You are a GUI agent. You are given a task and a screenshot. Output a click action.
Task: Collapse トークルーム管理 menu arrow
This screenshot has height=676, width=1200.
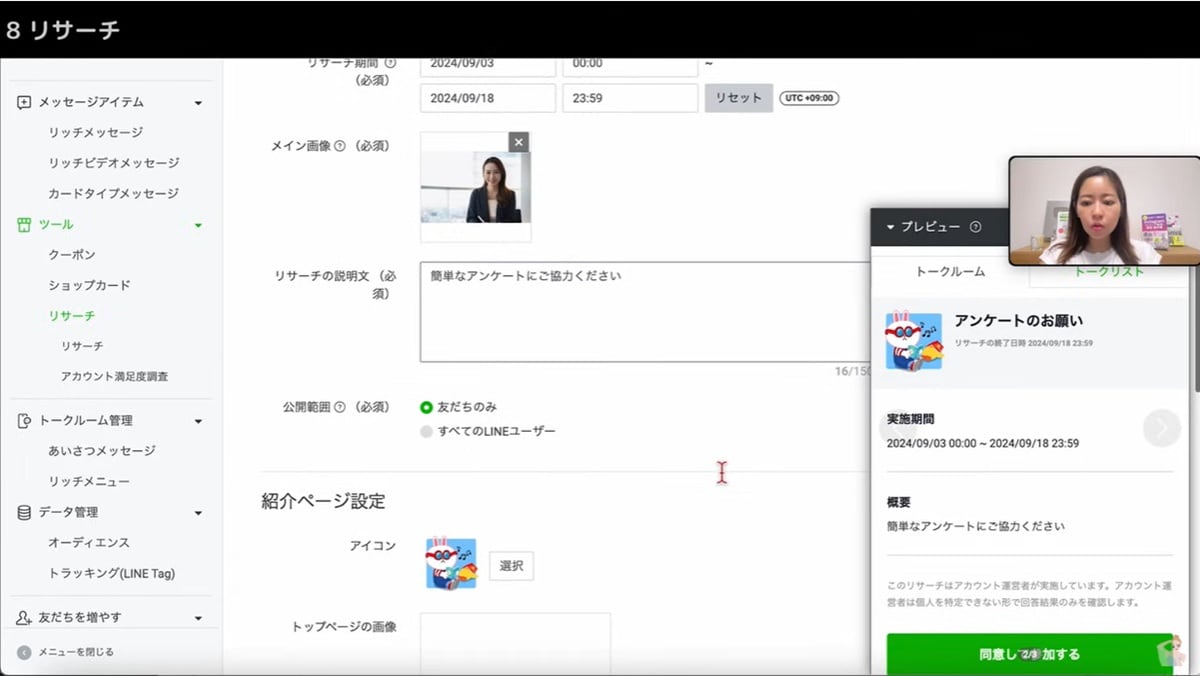click(198, 421)
